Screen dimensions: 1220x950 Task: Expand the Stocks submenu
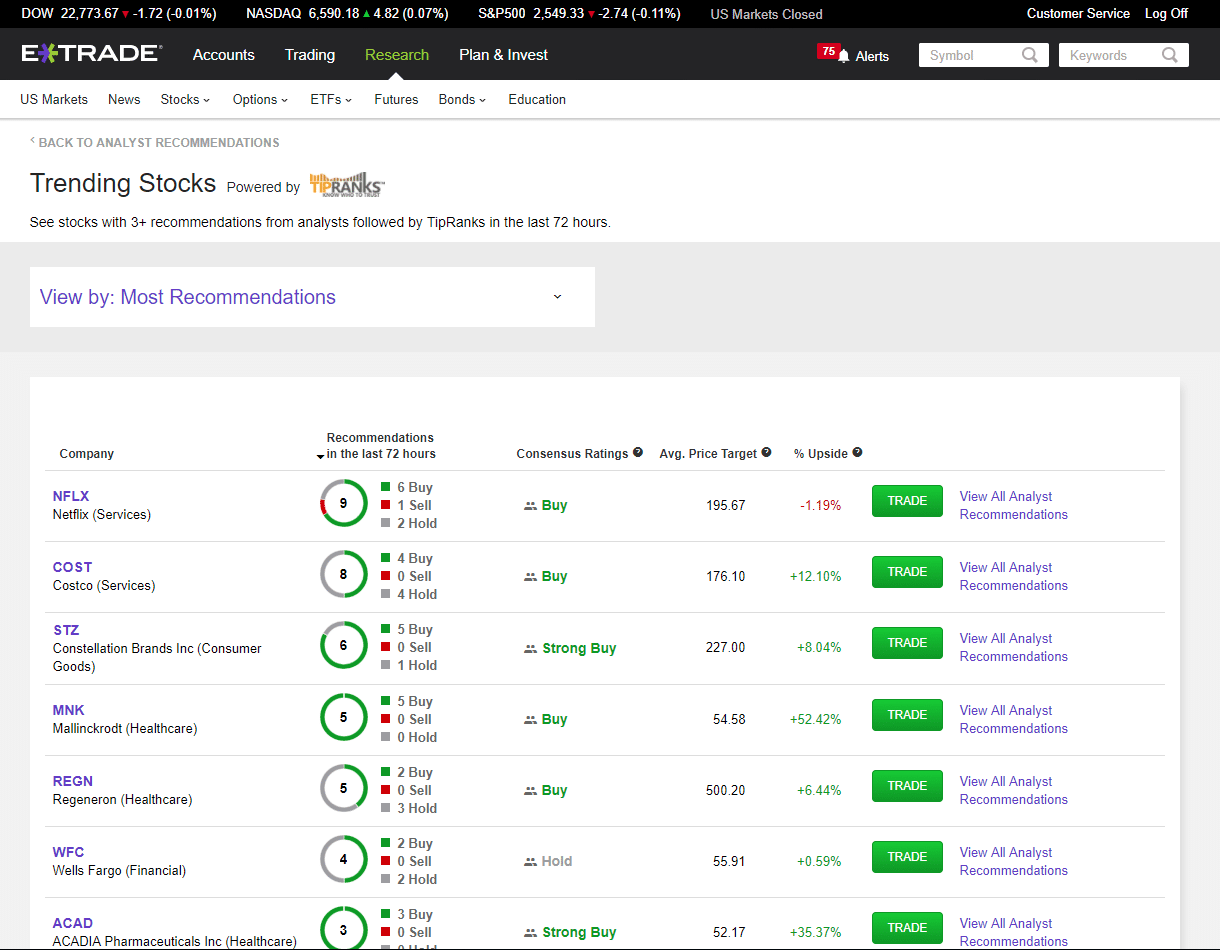(185, 99)
